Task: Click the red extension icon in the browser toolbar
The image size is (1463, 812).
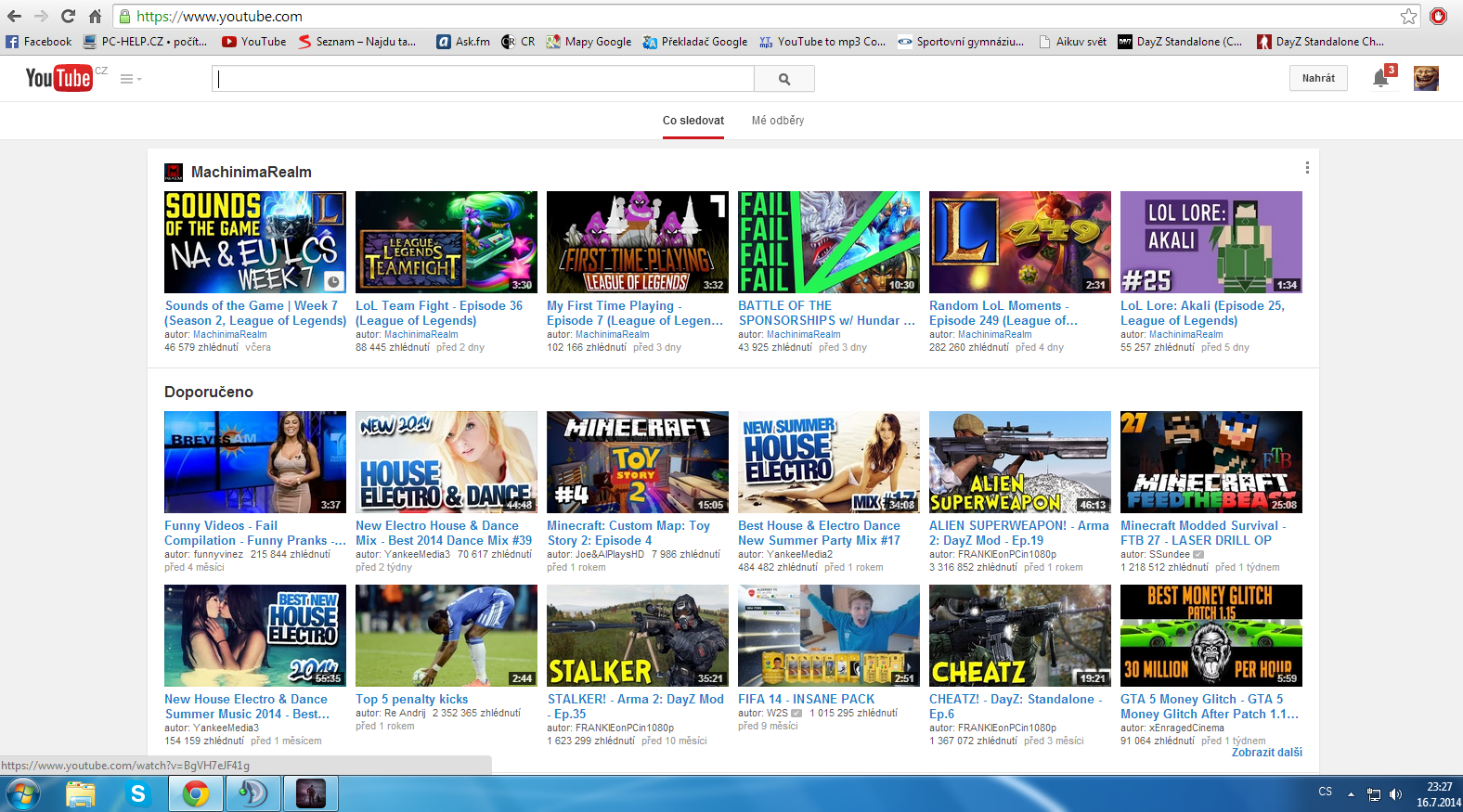Action: pos(1438,16)
